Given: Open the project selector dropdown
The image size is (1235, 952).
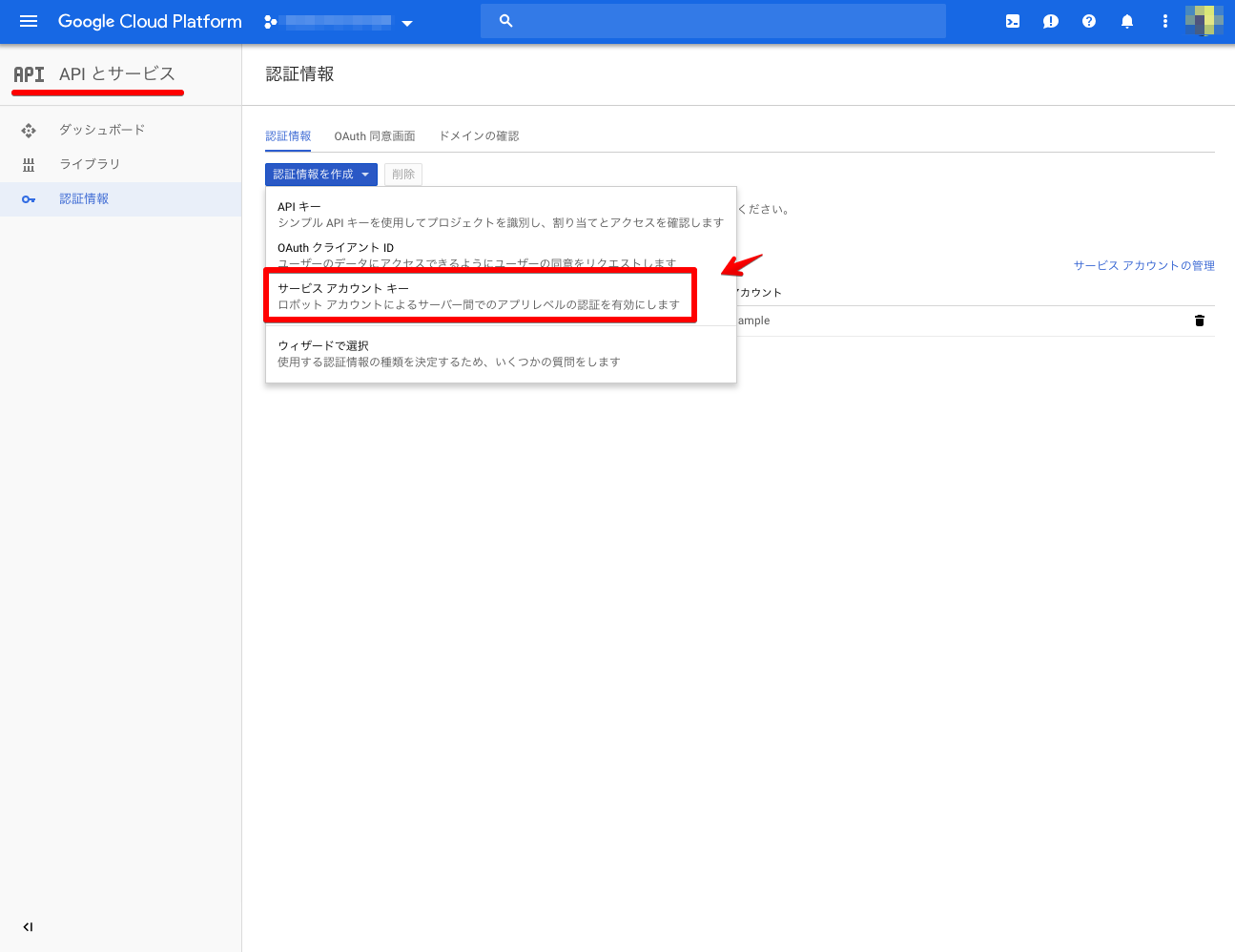Looking at the screenshot, I should [340, 22].
